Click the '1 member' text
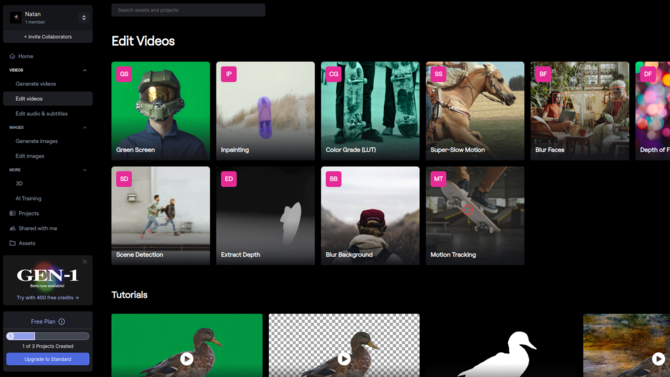This screenshot has width=670, height=377. pos(35,22)
